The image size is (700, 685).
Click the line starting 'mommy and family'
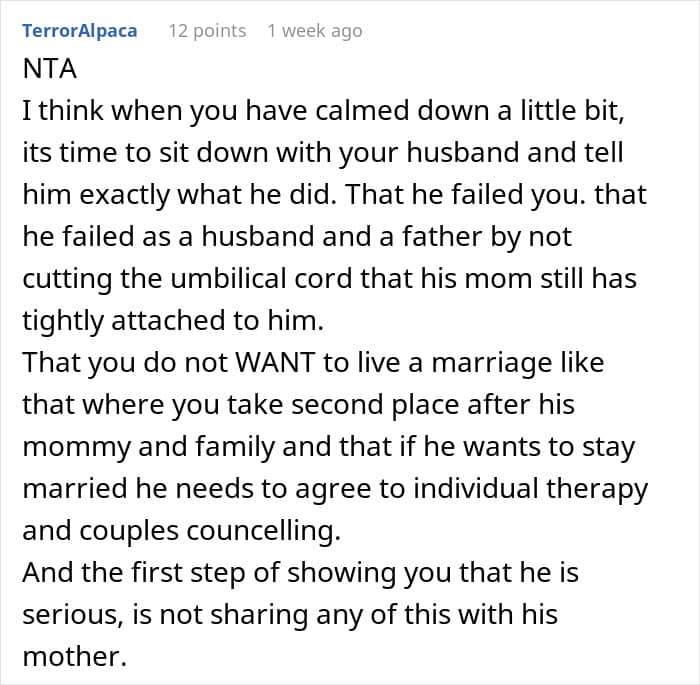pyautogui.click(x=329, y=447)
